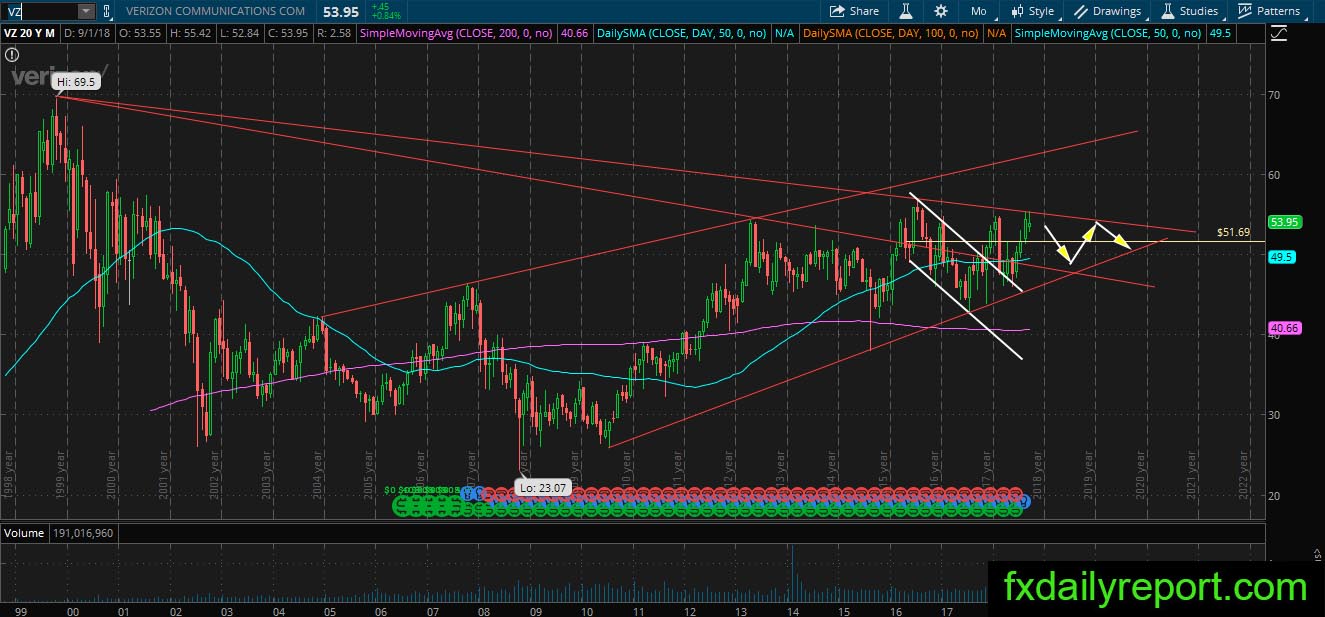This screenshot has height=617, width=1325.
Task: Select DailySMA (CLOSE, DAY, 50, 0, no) label
Action: (681, 33)
